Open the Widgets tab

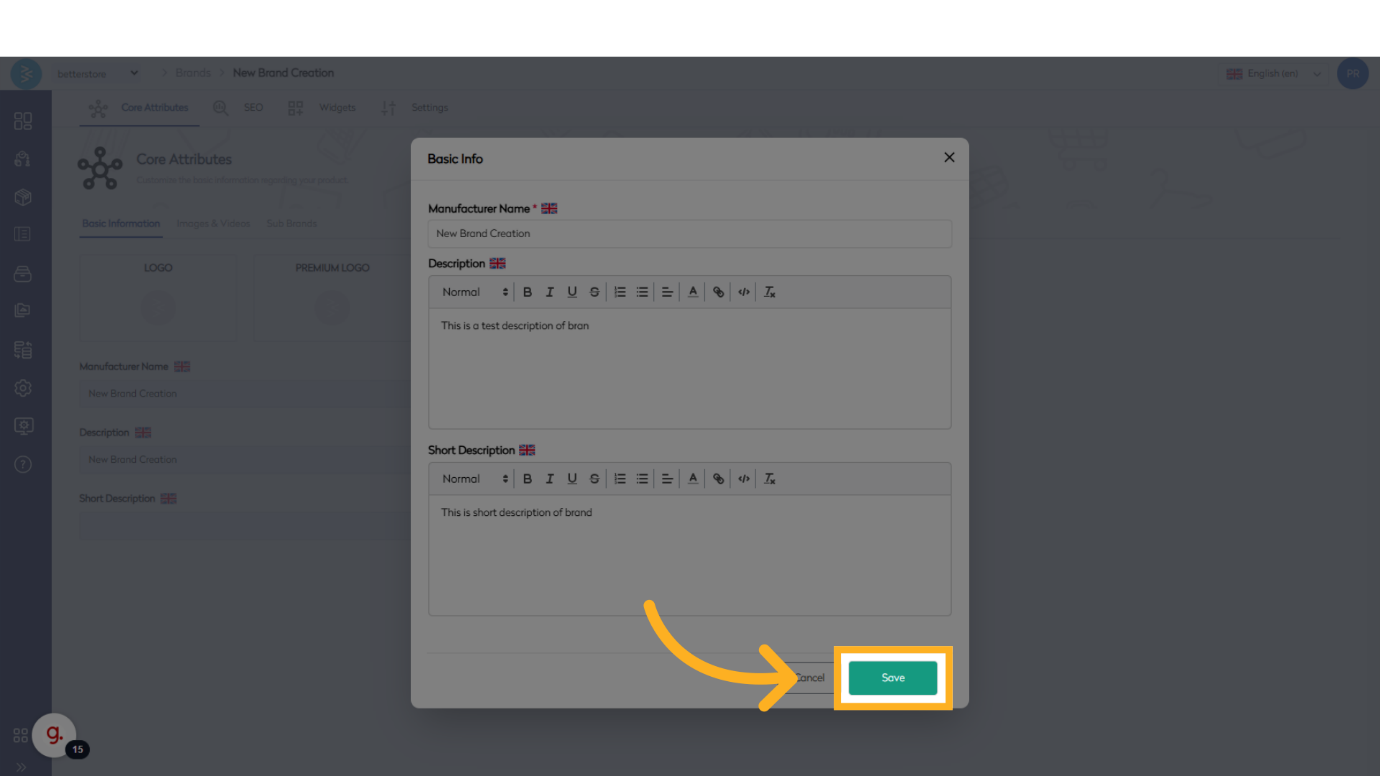[337, 108]
